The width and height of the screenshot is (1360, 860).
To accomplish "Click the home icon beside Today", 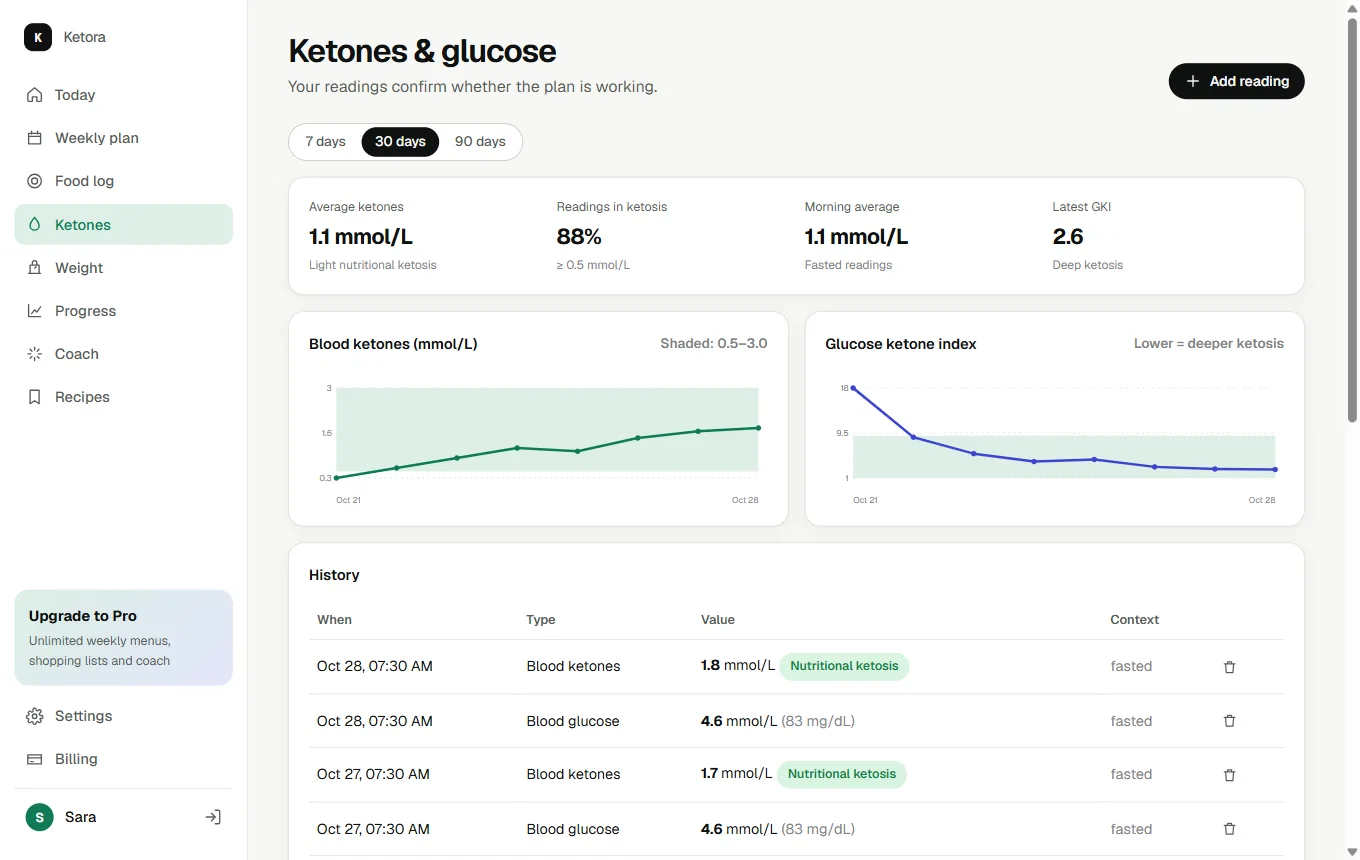I will (35, 95).
